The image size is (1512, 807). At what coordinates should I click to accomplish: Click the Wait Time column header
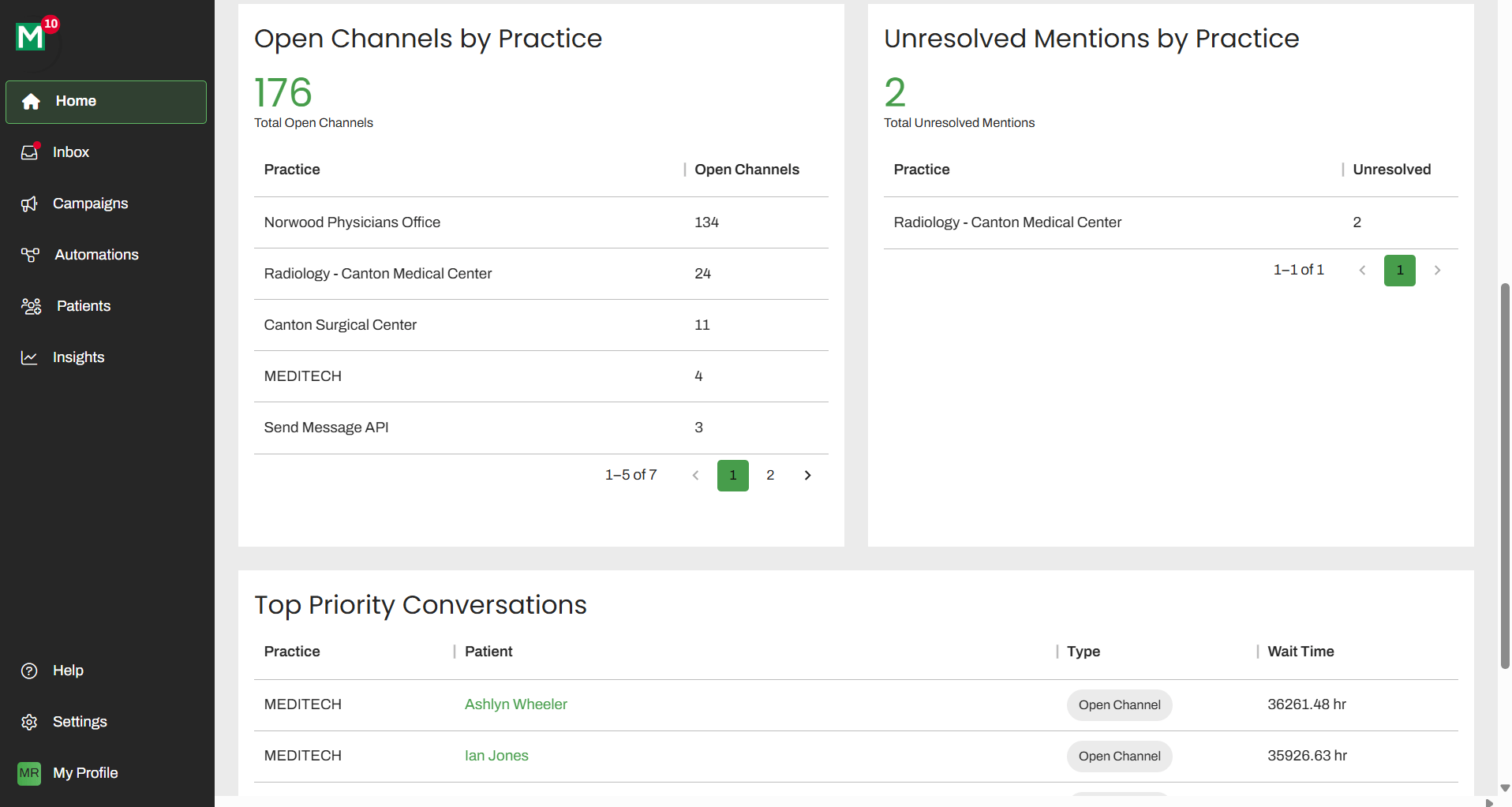coord(1301,652)
